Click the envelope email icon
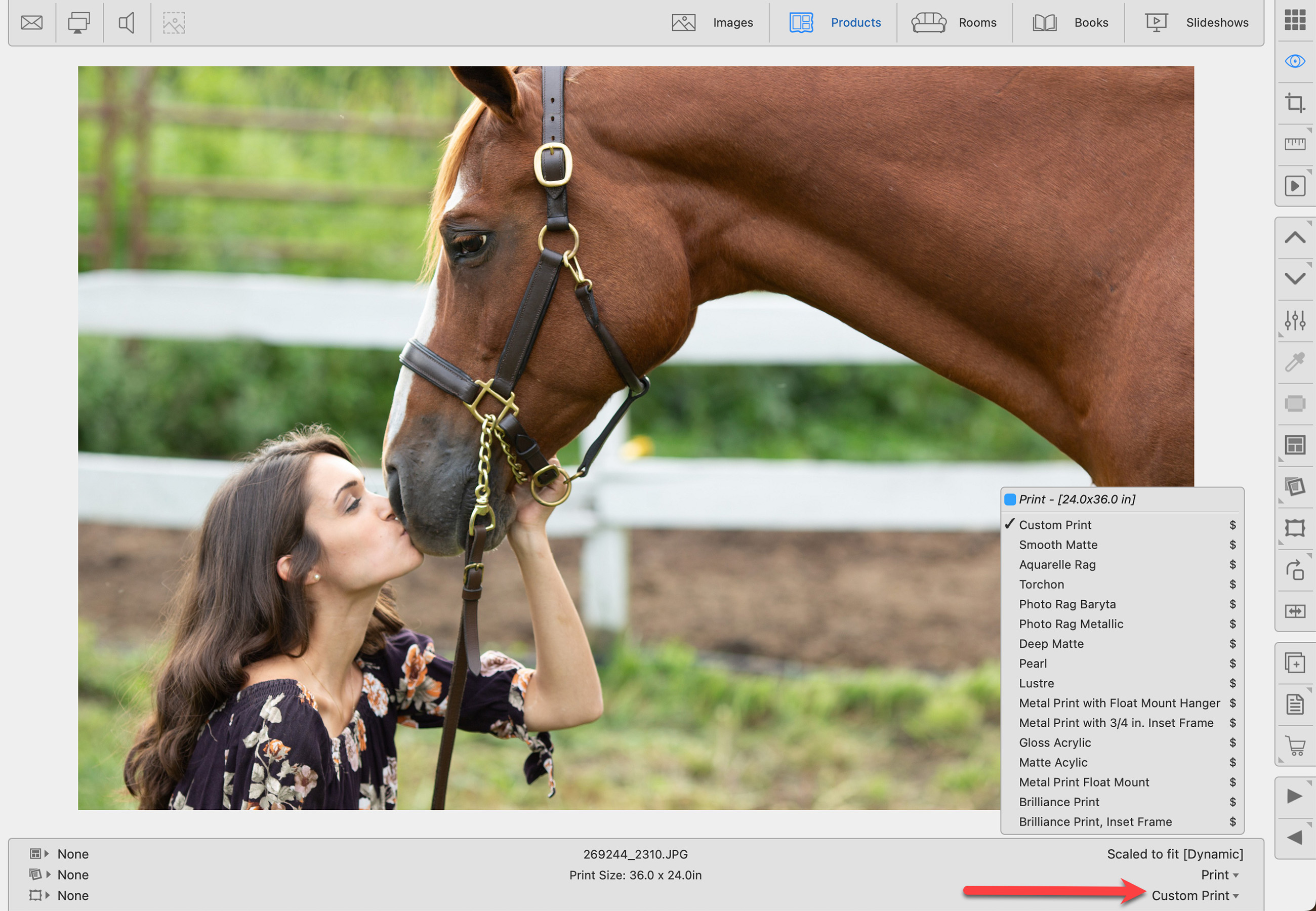Image resolution: width=1316 pixels, height=911 pixels. pyautogui.click(x=31, y=23)
